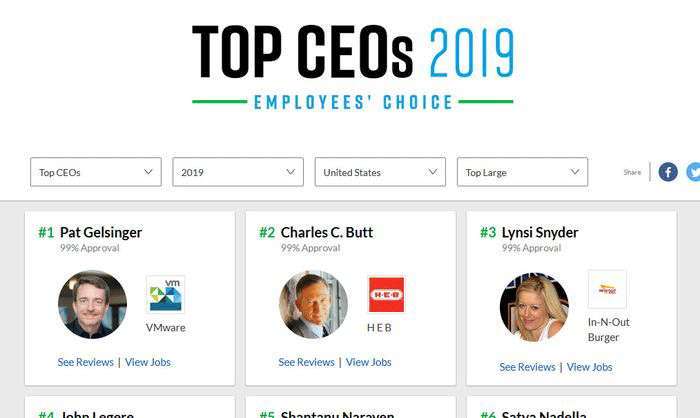Click the Lynsi Snyder name heading

click(x=539, y=233)
